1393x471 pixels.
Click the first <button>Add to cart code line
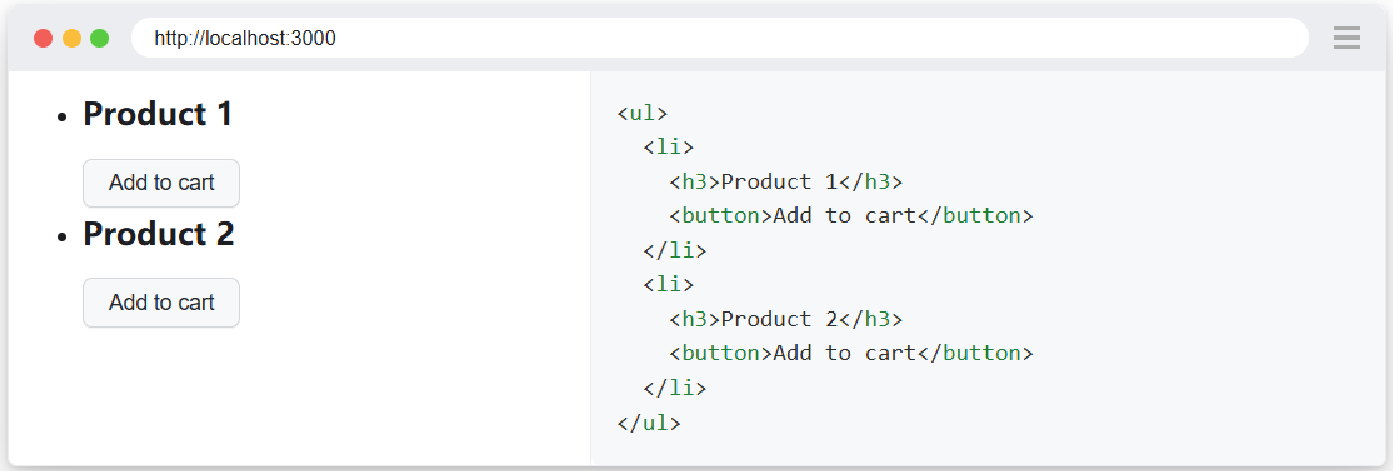(x=851, y=216)
